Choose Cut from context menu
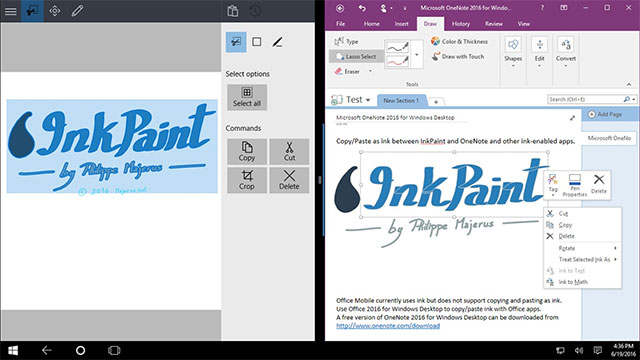640x360 pixels. pyautogui.click(x=582, y=213)
